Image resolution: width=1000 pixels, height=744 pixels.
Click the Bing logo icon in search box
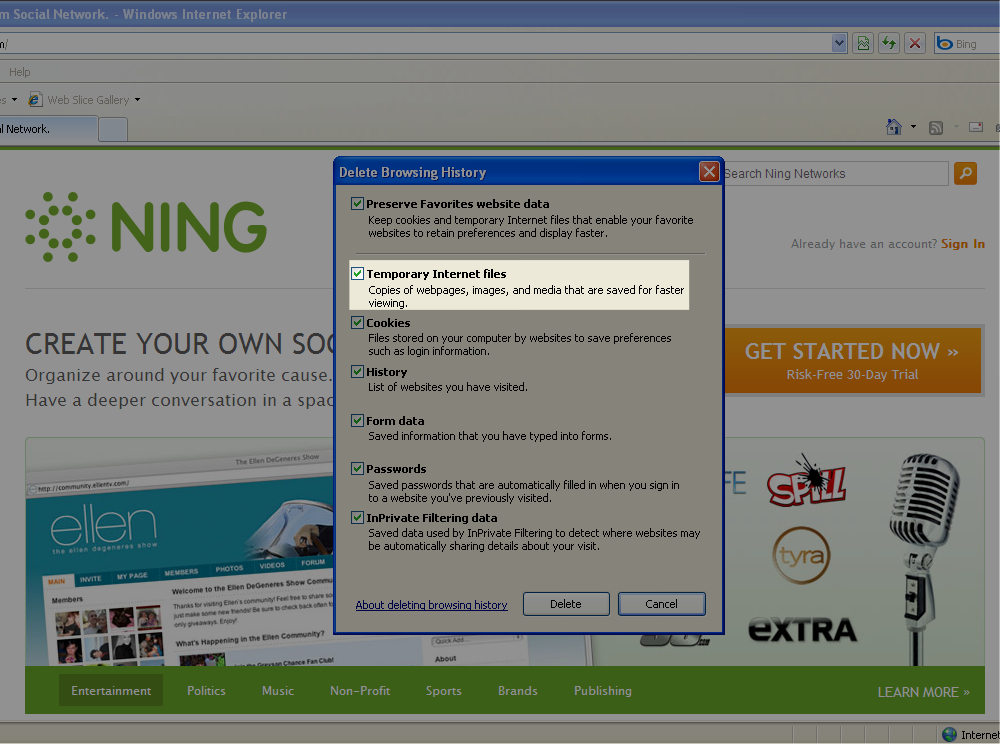[945, 43]
